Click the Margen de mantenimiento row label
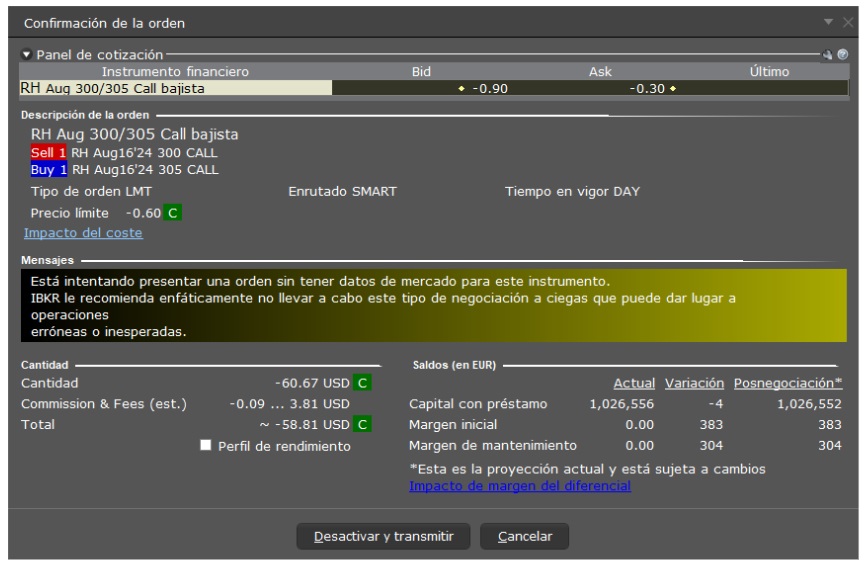867x563 pixels. [x=493, y=445]
